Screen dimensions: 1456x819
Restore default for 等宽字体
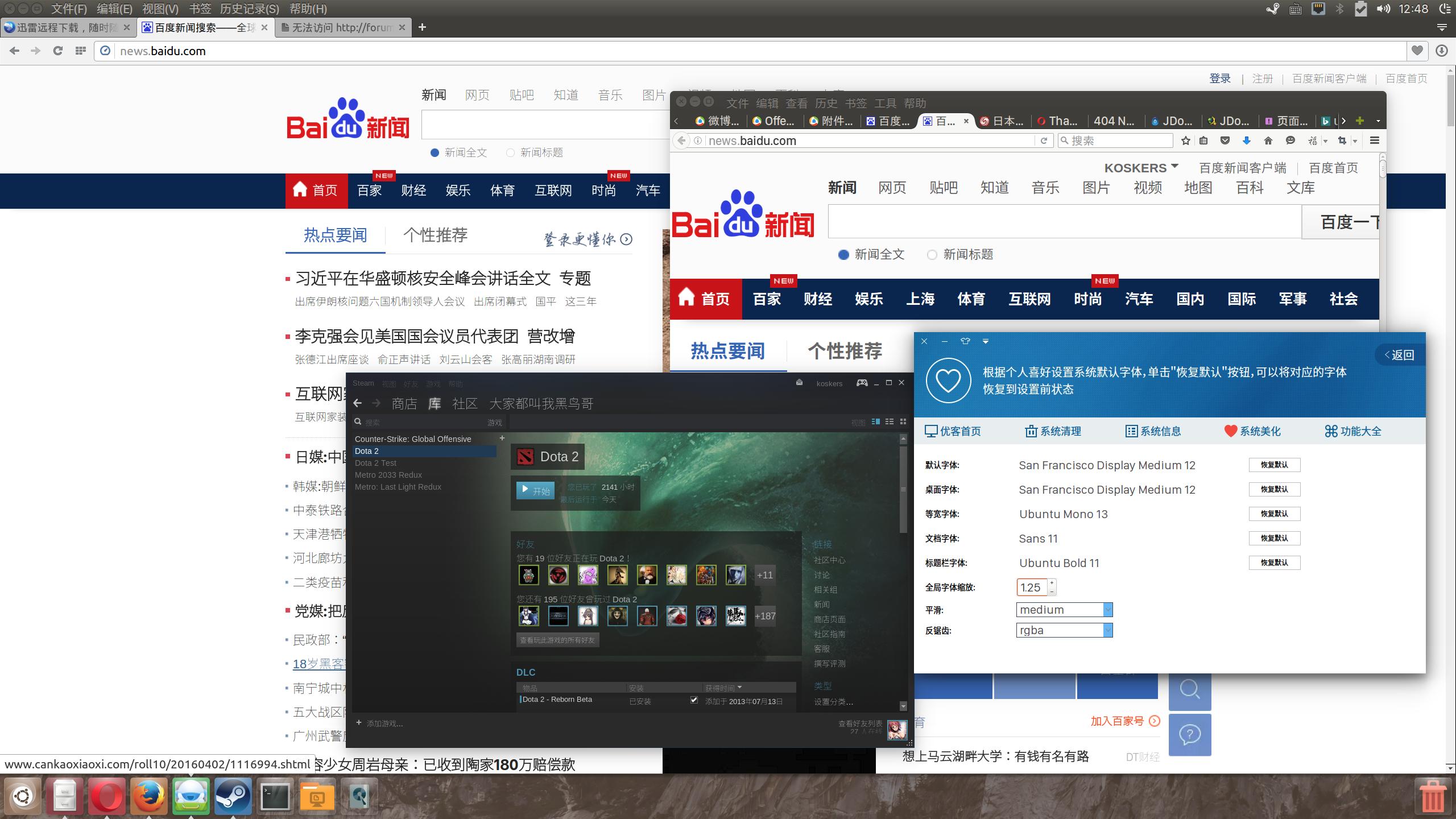[1274, 514]
